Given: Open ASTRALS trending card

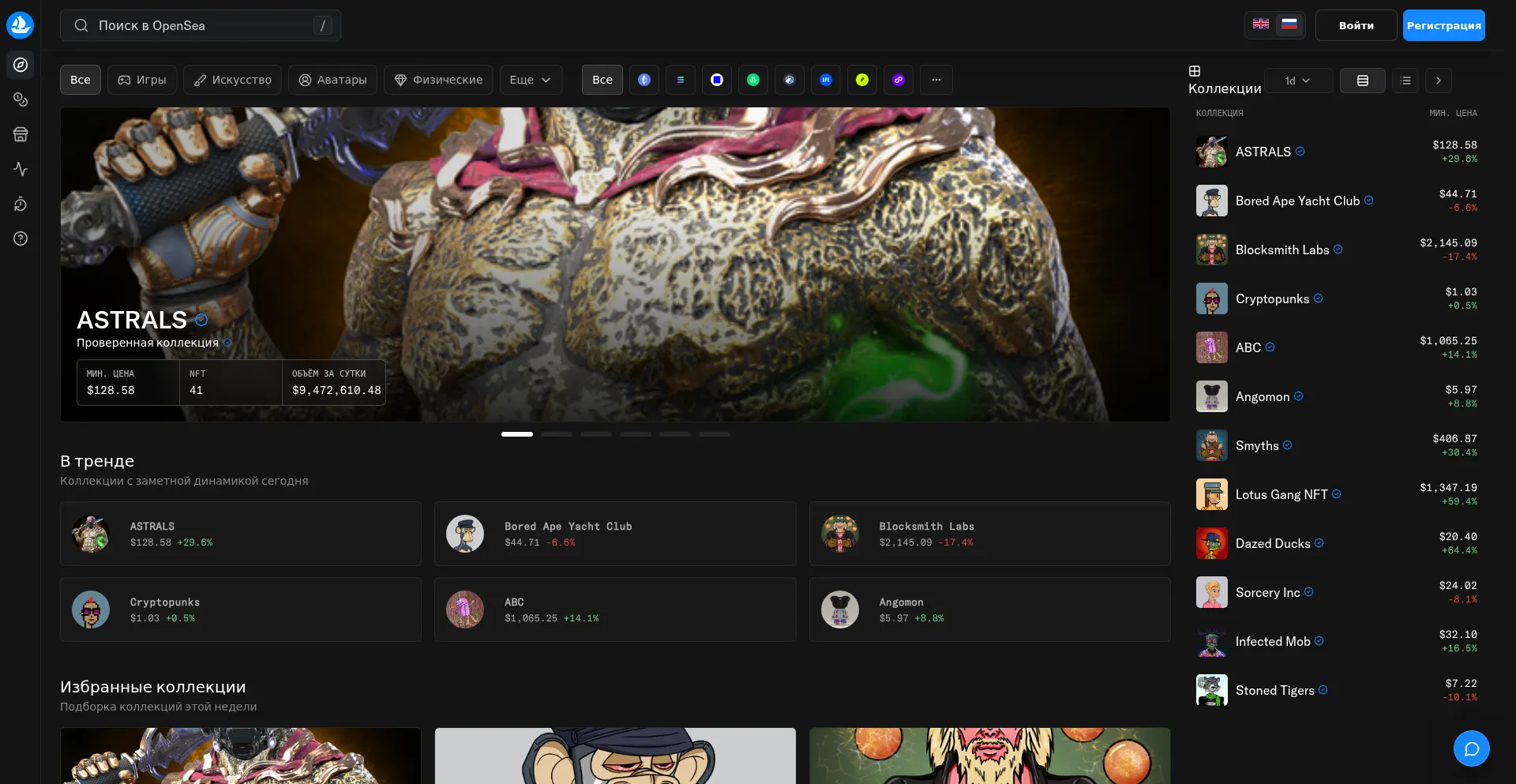Looking at the screenshot, I should [241, 534].
